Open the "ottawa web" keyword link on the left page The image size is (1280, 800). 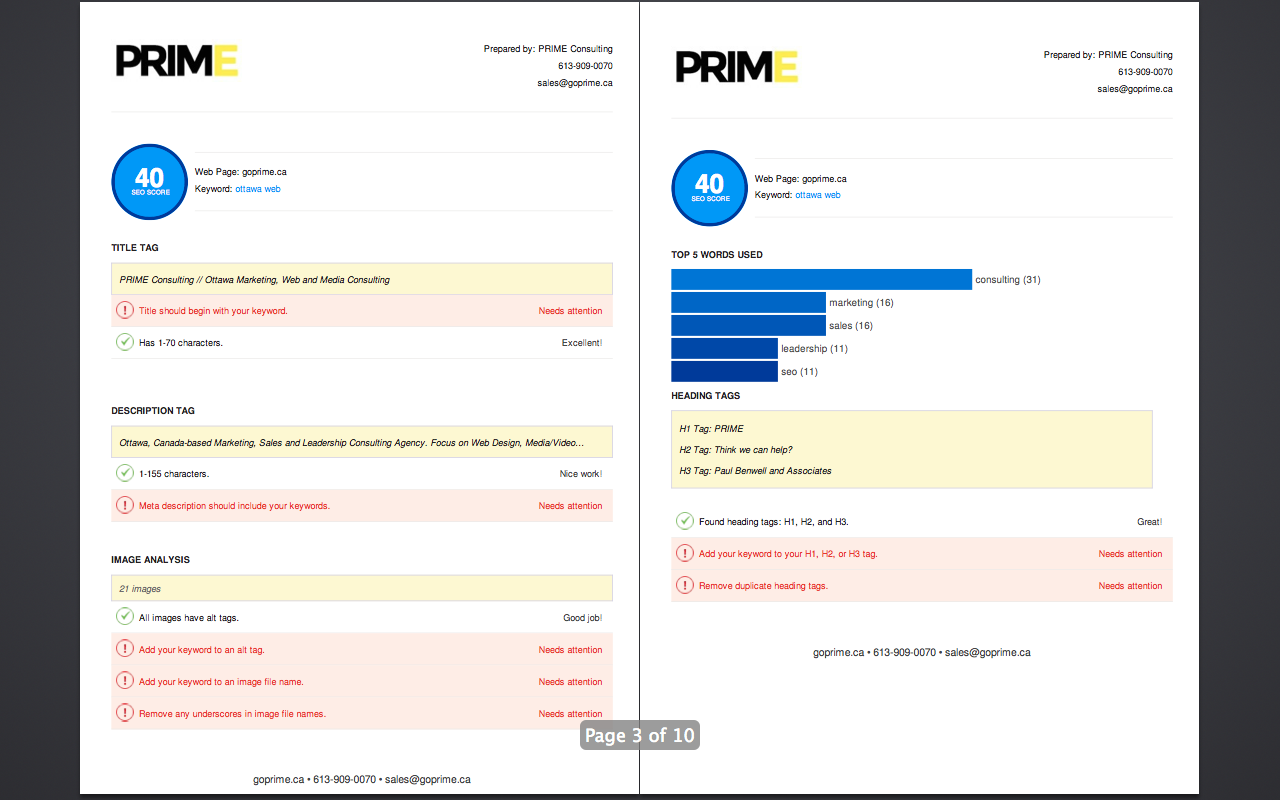click(x=258, y=188)
